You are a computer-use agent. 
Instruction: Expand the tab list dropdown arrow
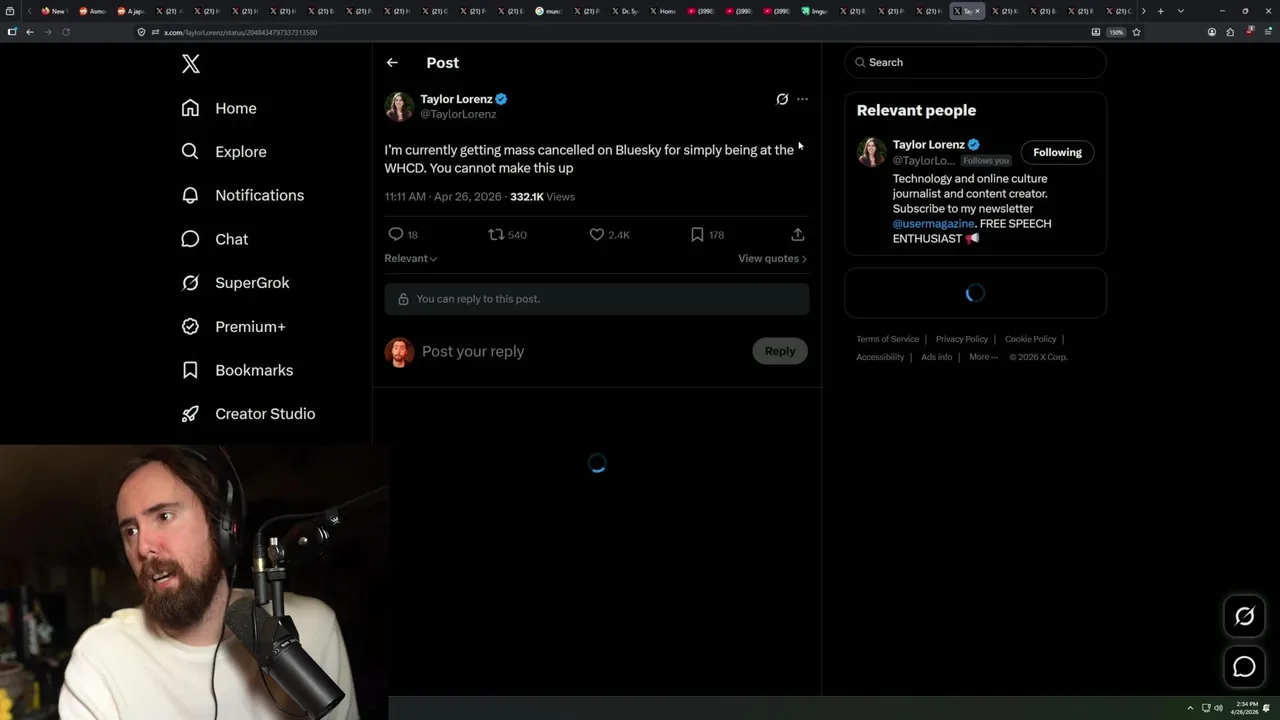click(1181, 11)
